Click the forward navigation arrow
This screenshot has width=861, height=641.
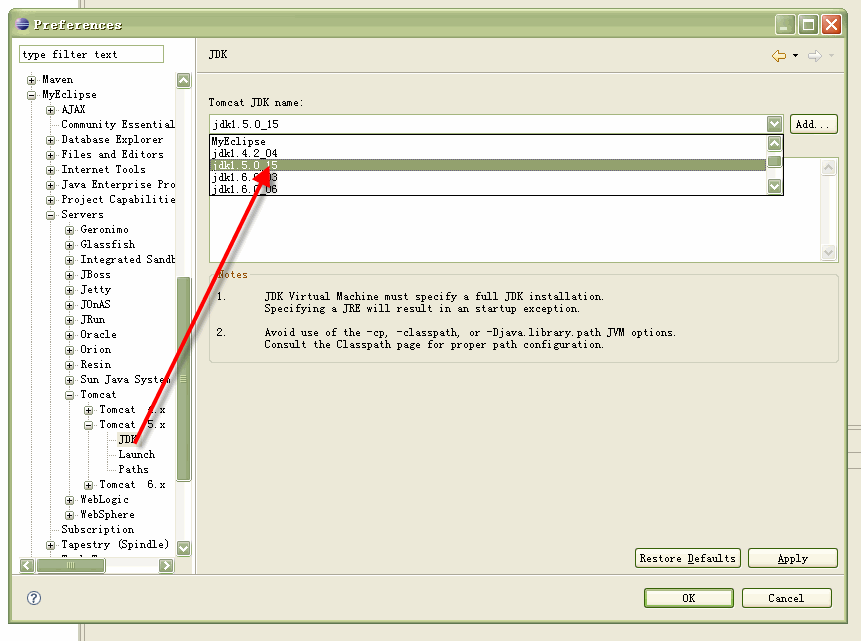click(x=815, y=55)
